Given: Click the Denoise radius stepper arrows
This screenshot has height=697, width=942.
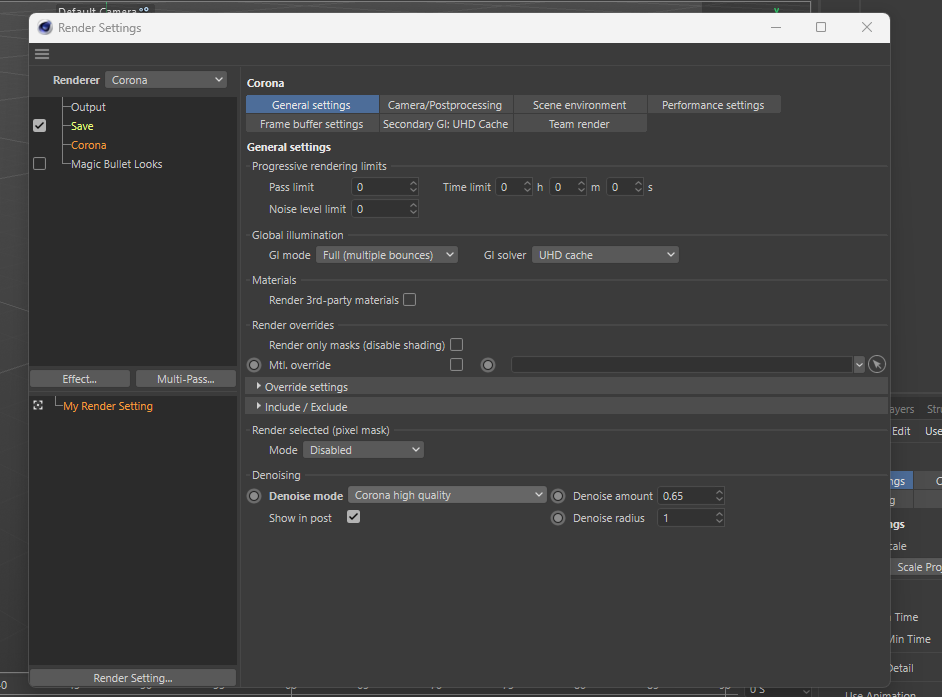Looking at the screenshot, I should point(719,518).
